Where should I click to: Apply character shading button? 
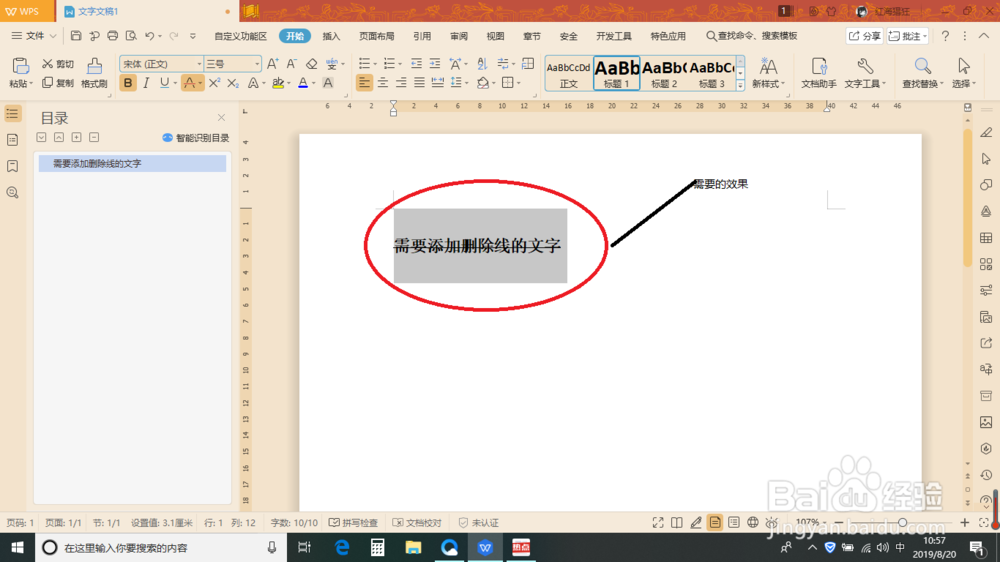pos(328,83)
